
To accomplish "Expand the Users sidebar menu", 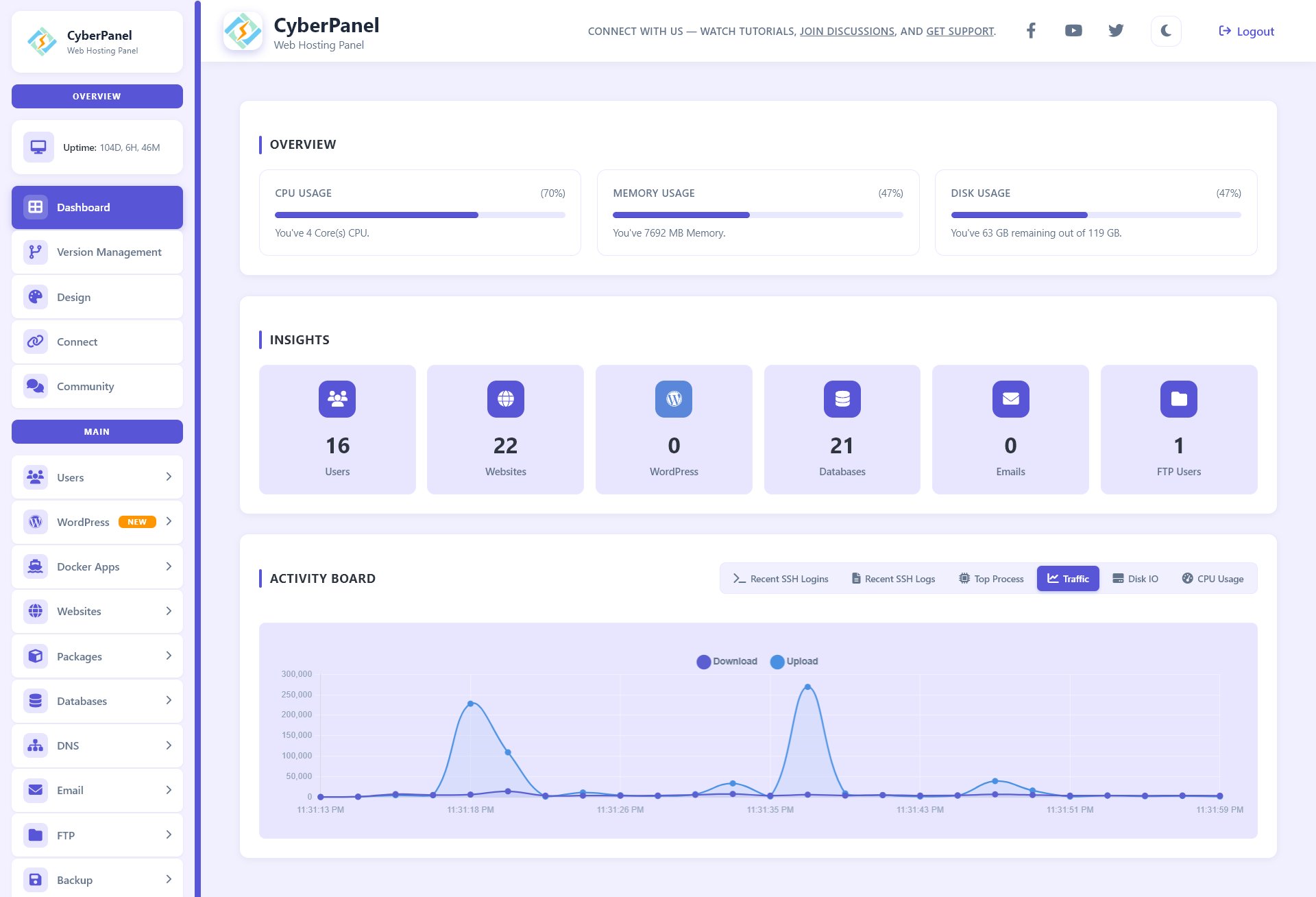I will (97, 477).
